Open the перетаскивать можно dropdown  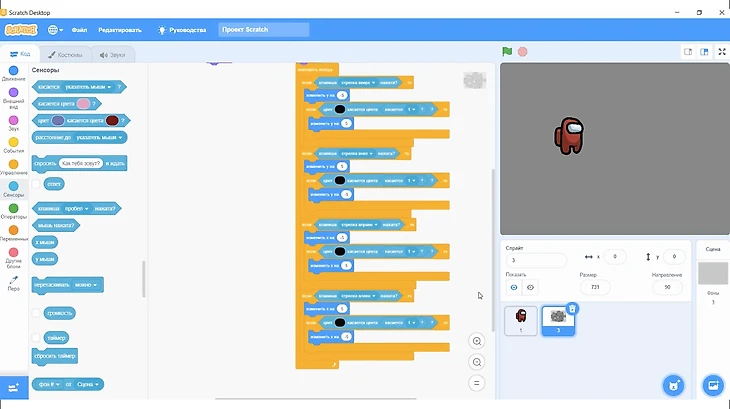click(x=86, y=285)
